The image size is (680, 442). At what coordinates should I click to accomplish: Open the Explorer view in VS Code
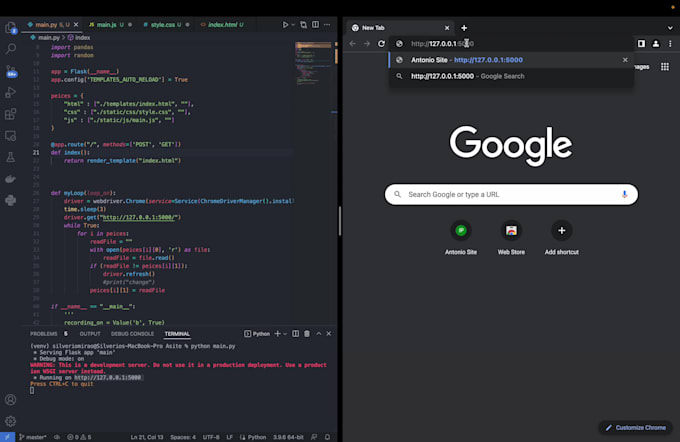(10, 28)
